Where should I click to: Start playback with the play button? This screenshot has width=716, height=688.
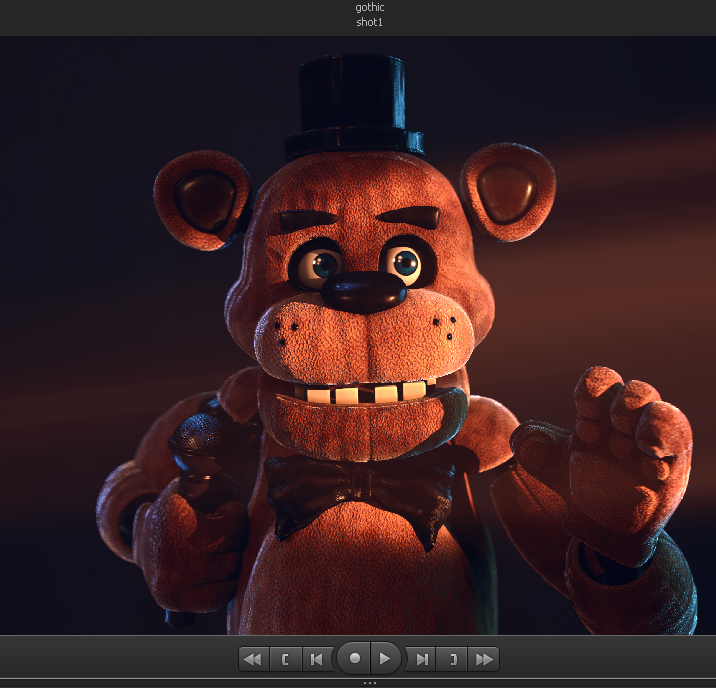point(385,658)
